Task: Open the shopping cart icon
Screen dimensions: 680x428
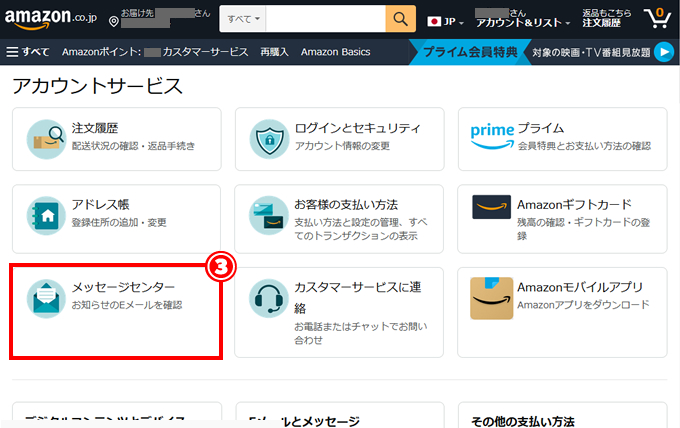Action: click(x=658, y=19)
